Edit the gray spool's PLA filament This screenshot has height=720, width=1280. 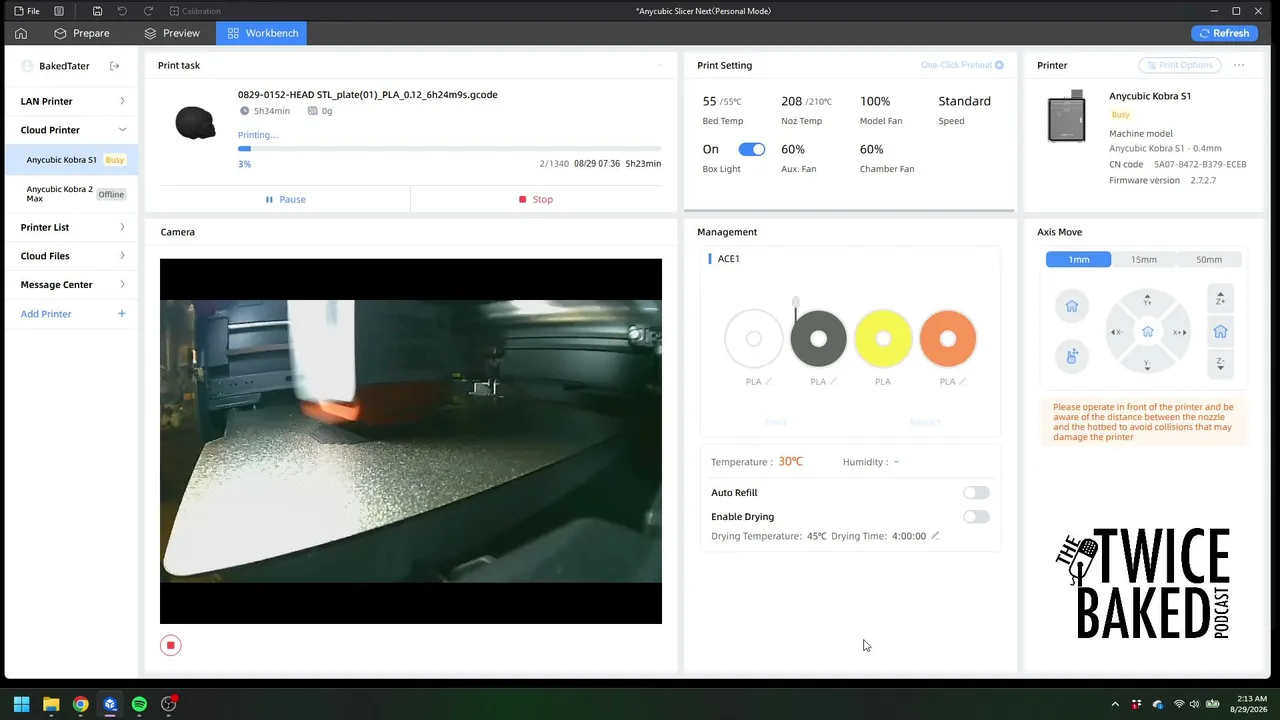pyautogui.click(x=833, y=382)
